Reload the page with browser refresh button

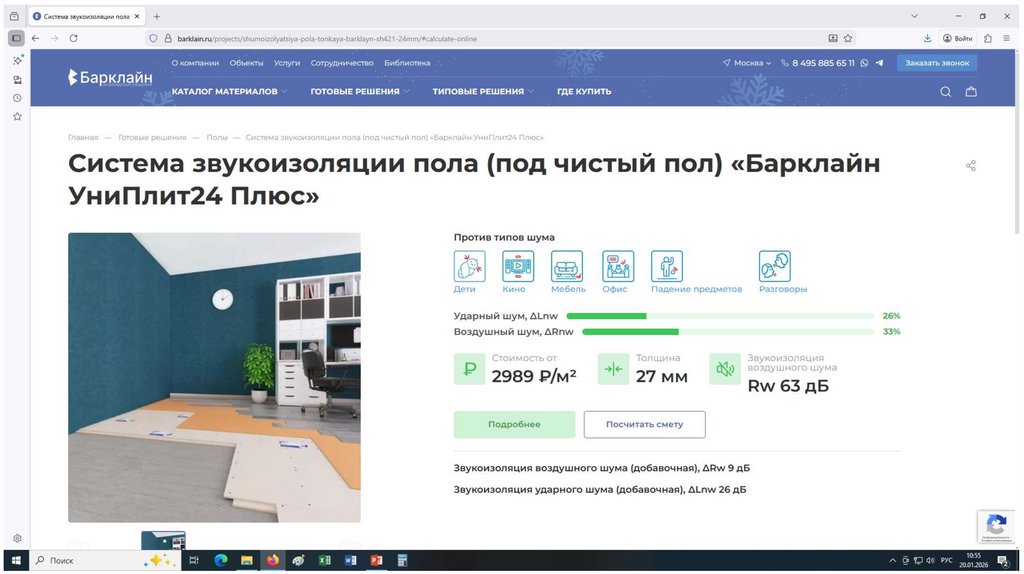click(x=73, y=39)
